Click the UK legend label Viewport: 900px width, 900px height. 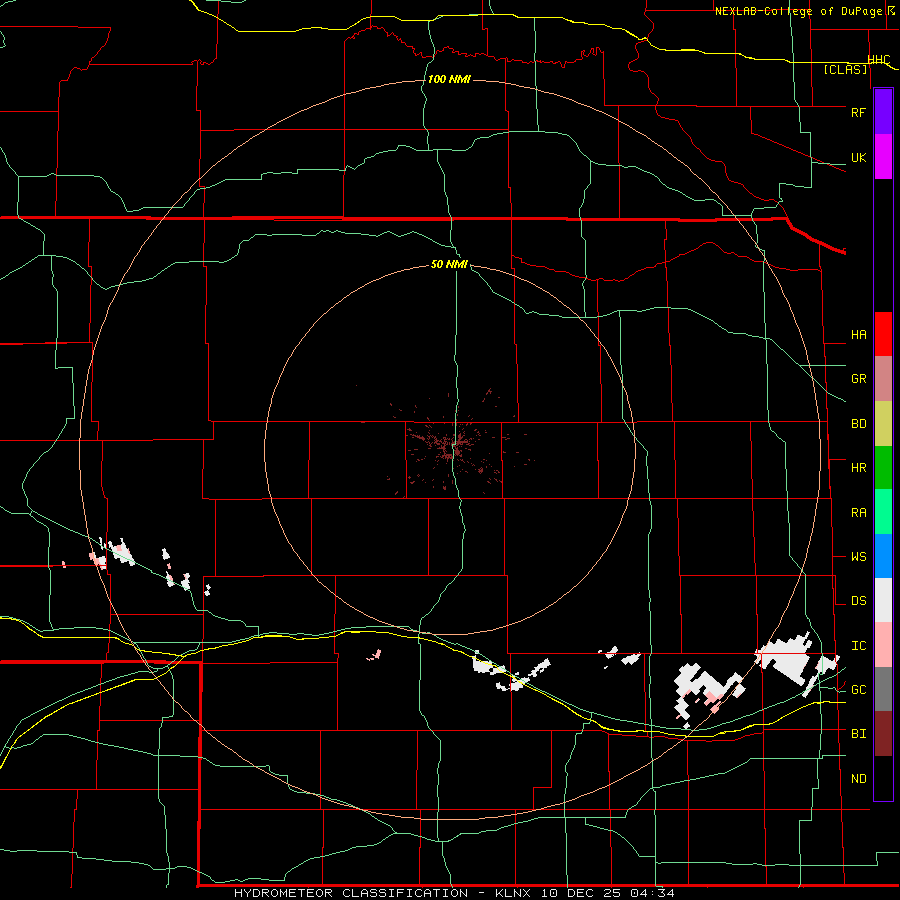(858, 157)
